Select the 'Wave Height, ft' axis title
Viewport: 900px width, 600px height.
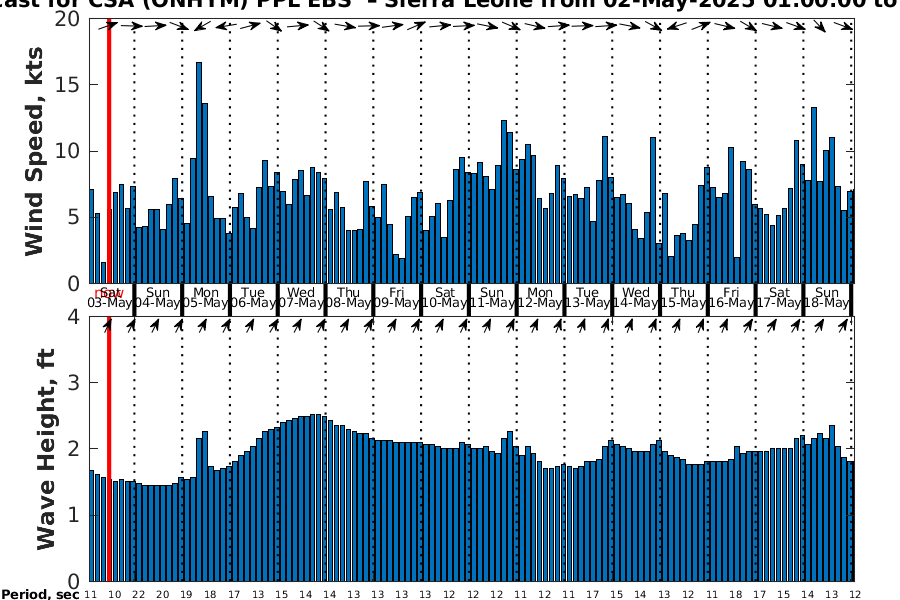pyautogui.click(x=46, y=448)
